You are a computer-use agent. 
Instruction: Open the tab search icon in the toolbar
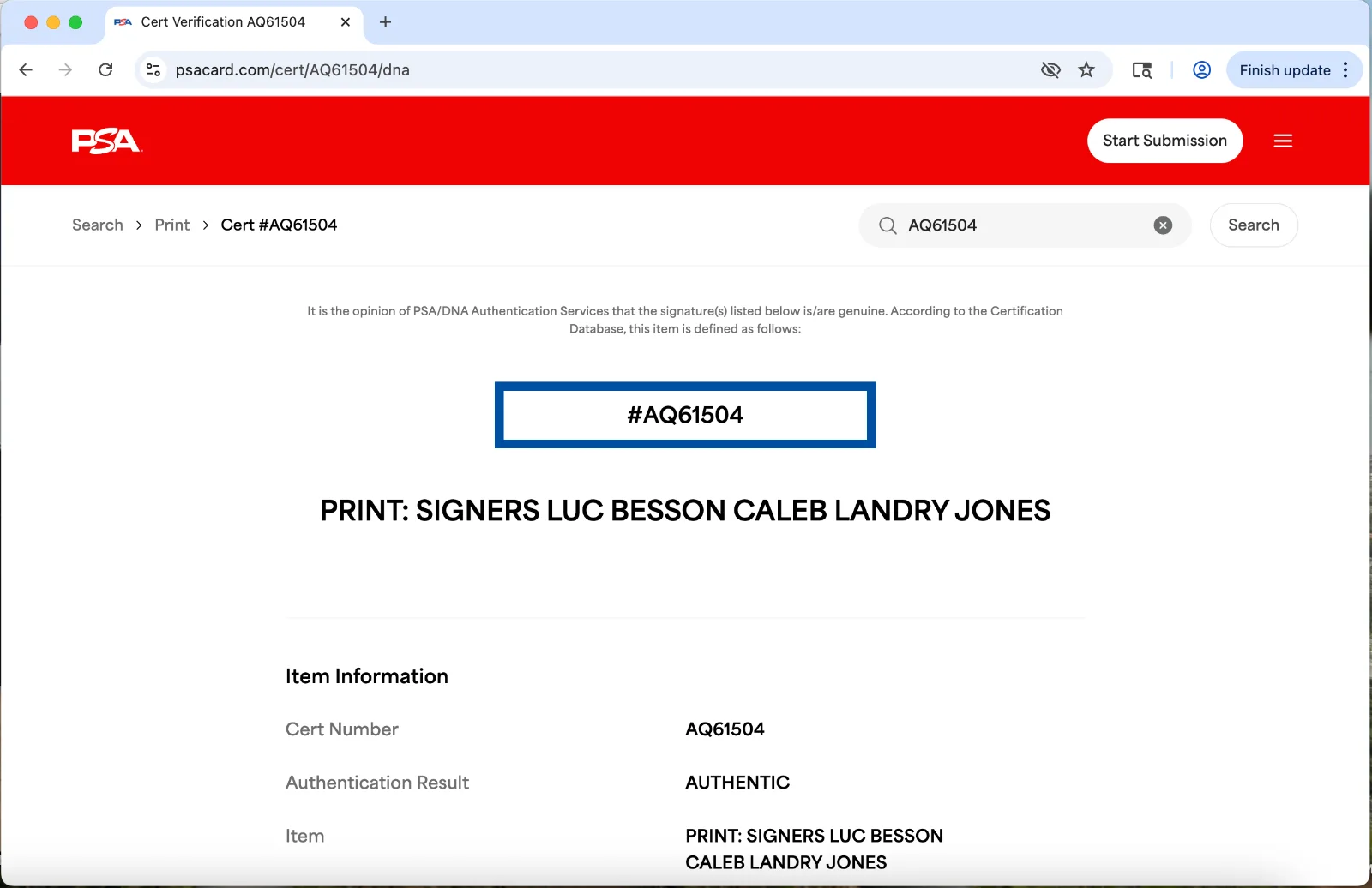click(x=1142, y=70)
